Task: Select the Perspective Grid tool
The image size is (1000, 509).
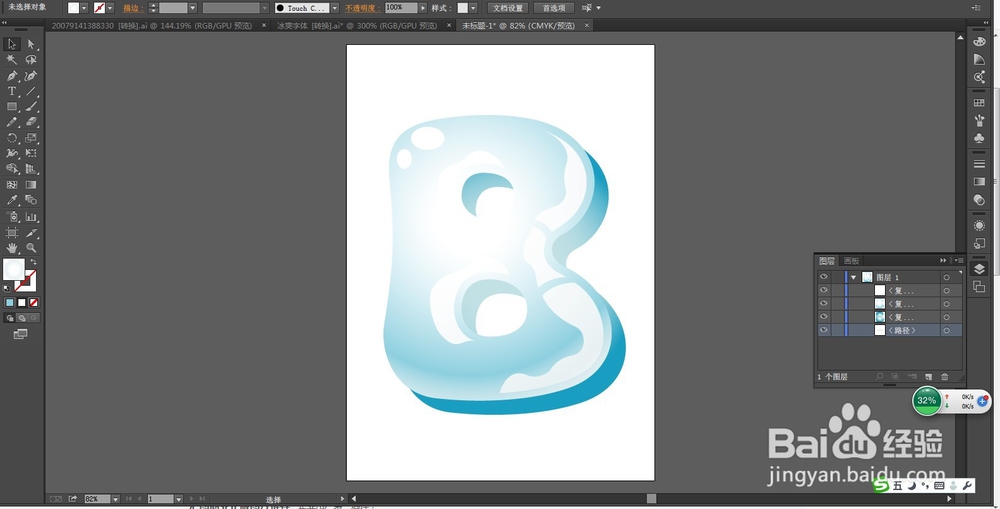Action: pyautogui.click(x=31, y=169)
